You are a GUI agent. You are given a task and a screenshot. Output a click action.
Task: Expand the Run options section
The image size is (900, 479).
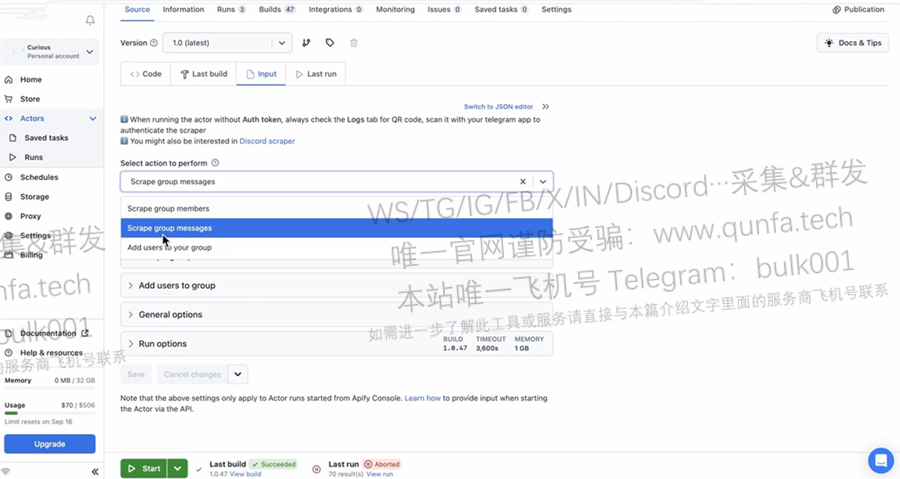click(336, 344)
